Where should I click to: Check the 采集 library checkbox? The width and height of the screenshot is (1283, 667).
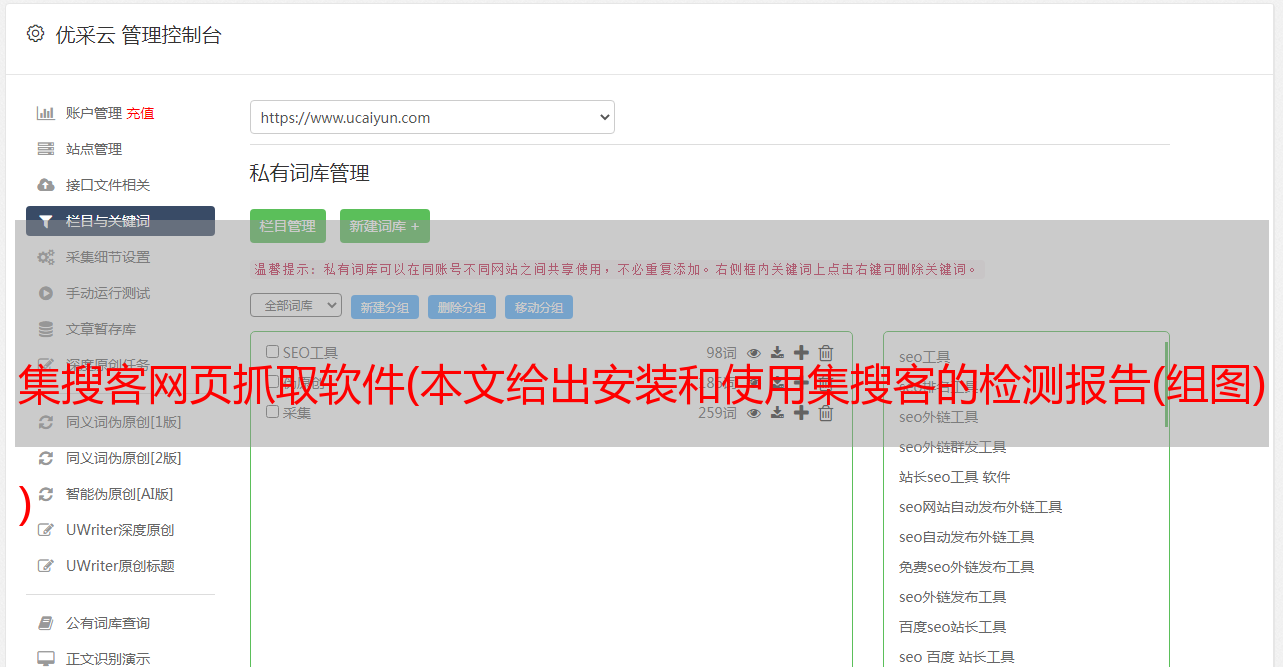[x=272, y=412]
